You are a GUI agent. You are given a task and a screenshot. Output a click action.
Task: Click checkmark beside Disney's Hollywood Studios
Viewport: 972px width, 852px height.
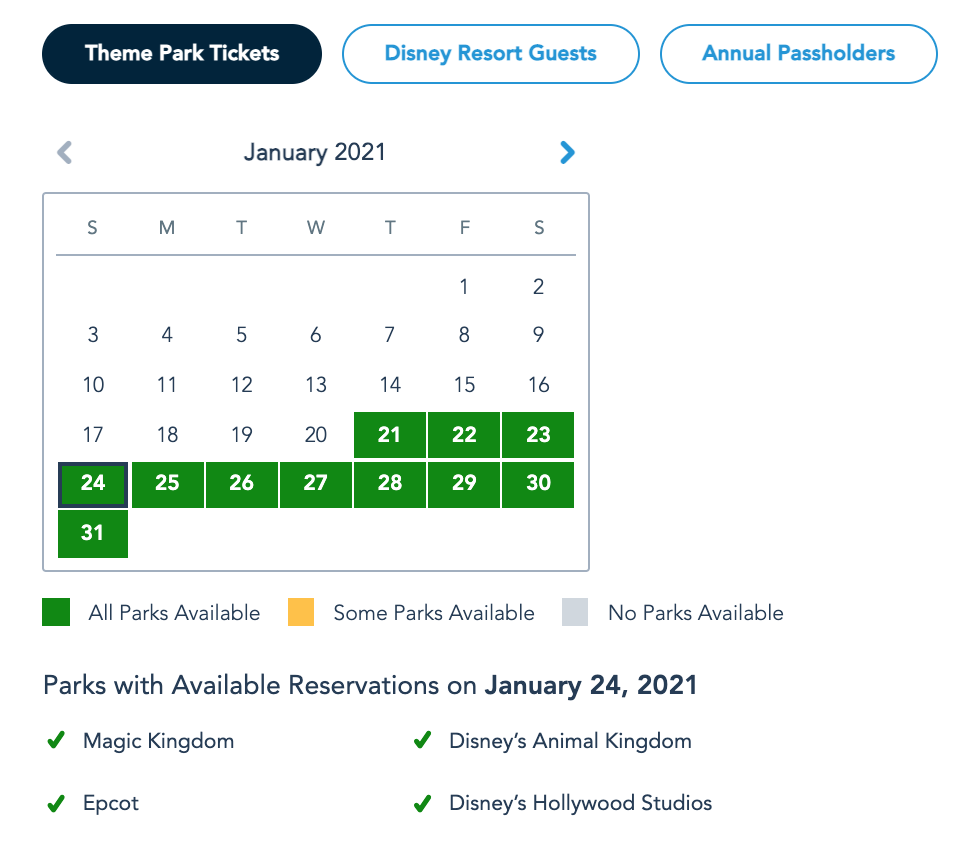422,803
